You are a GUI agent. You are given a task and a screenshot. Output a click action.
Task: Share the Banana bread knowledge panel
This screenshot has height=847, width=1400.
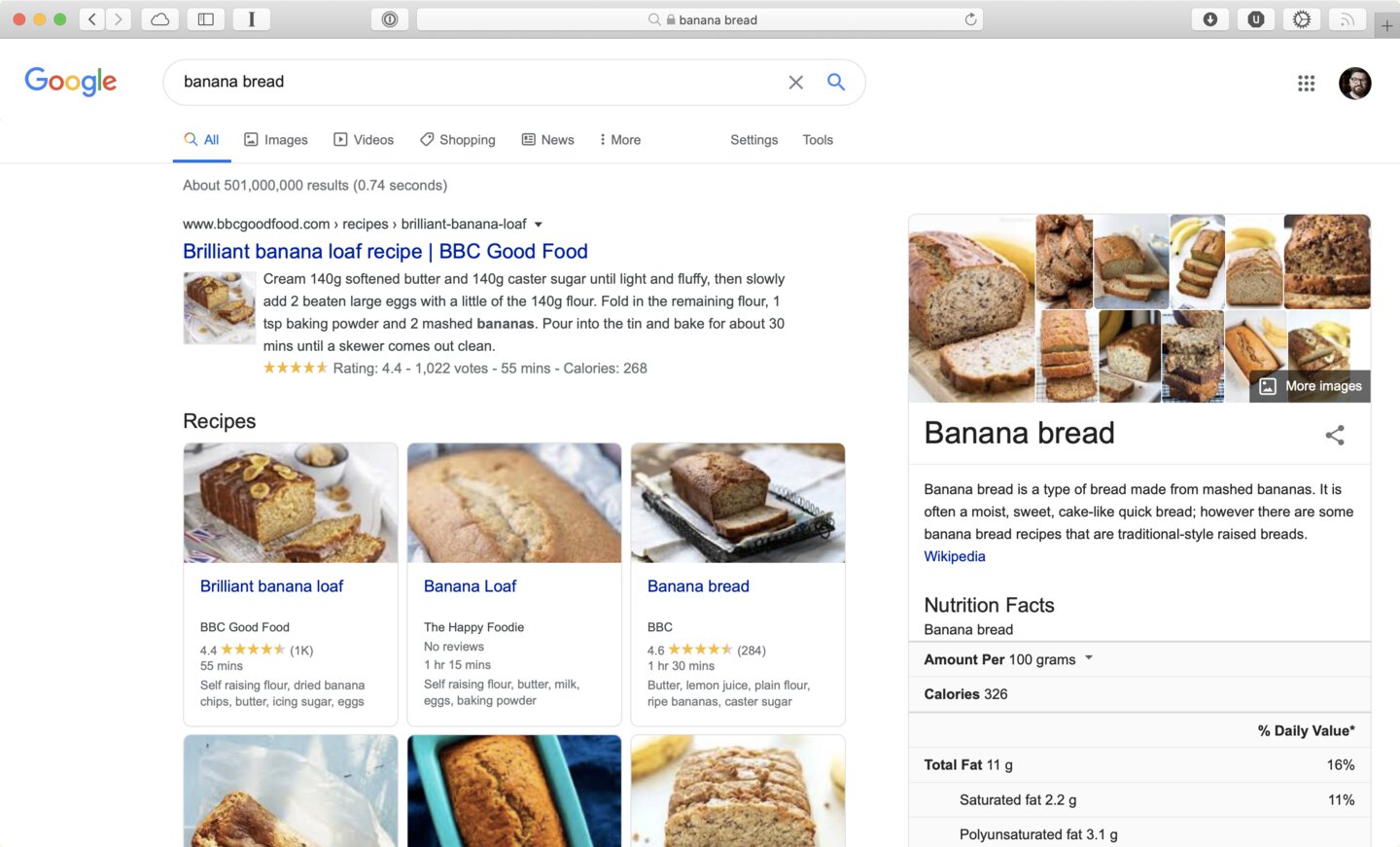coord(1335,435)
